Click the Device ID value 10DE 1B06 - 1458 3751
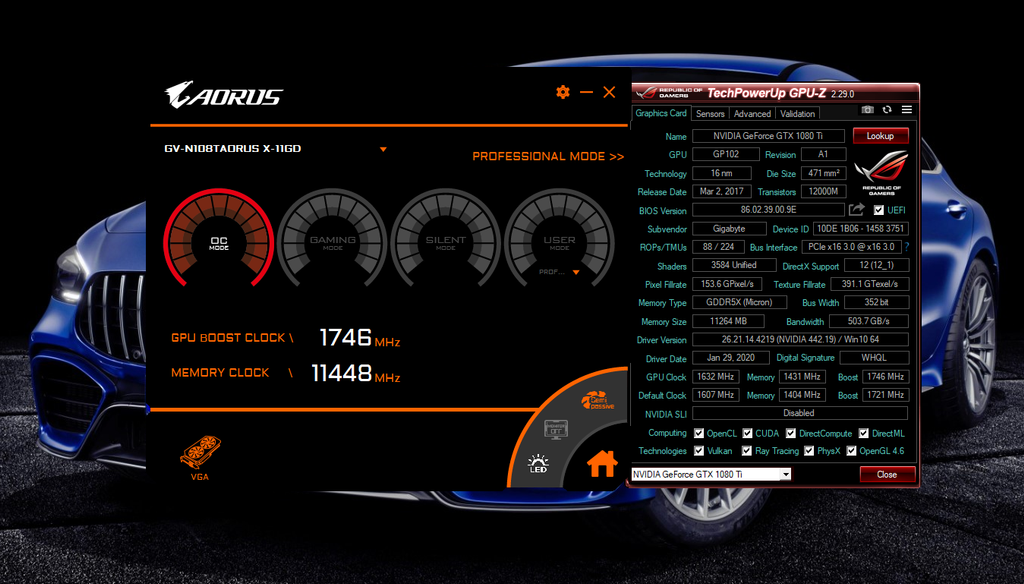The width and height of the screenshot is (1024, 584). pos(861,229)
